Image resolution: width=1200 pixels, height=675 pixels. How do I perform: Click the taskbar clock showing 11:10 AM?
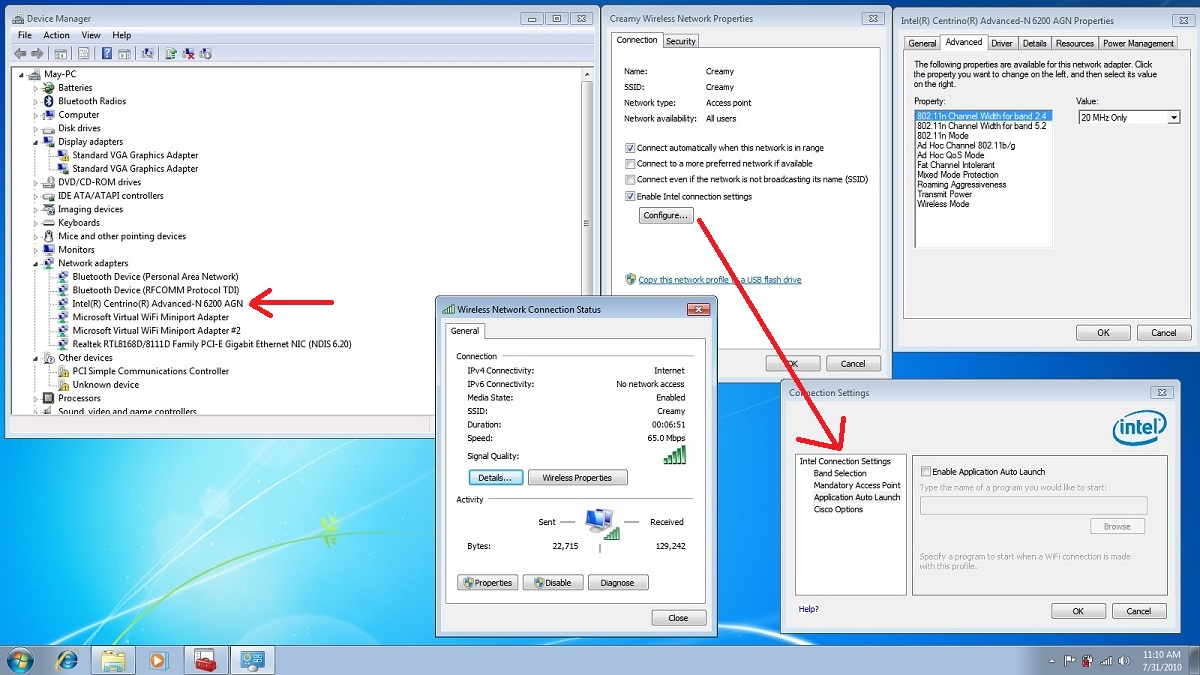click(x=1163, y=660)
